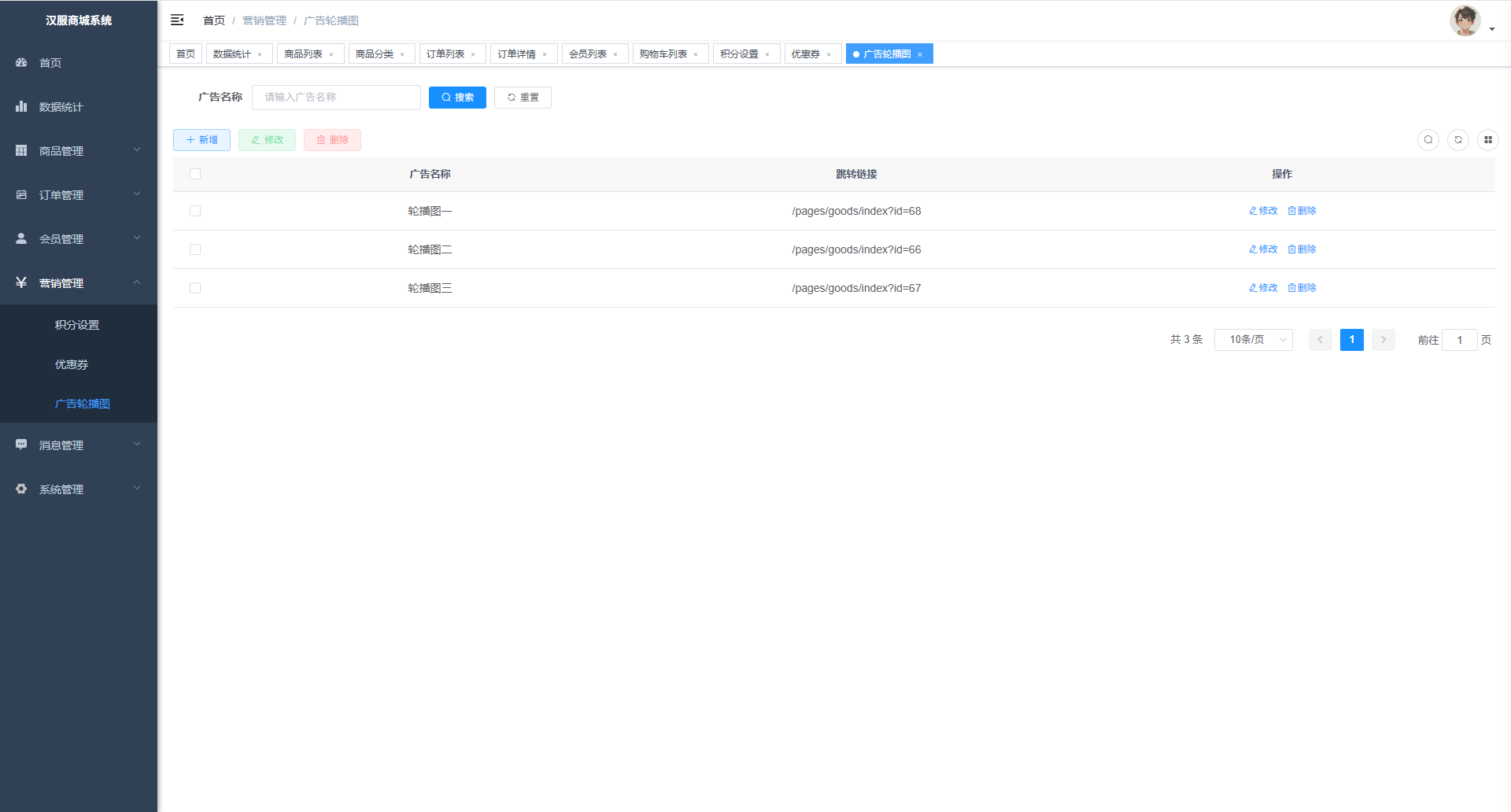Click the user avatar in the top right
Image resolution: width=1511 pixels, height=812 pixels.
[1465, 20]
